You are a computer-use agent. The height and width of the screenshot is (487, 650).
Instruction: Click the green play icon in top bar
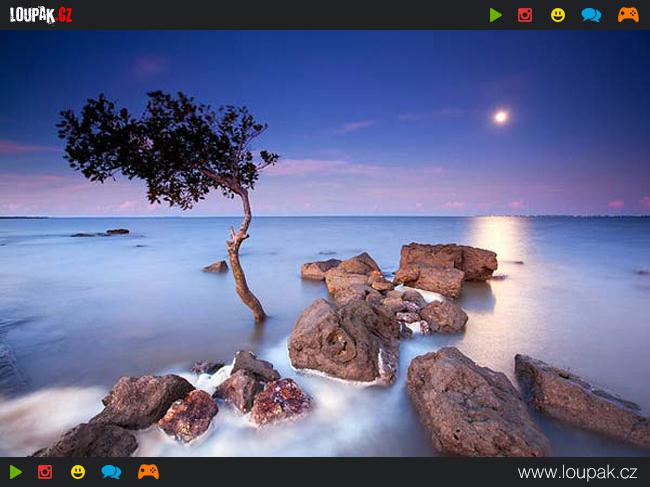[496, 15]
